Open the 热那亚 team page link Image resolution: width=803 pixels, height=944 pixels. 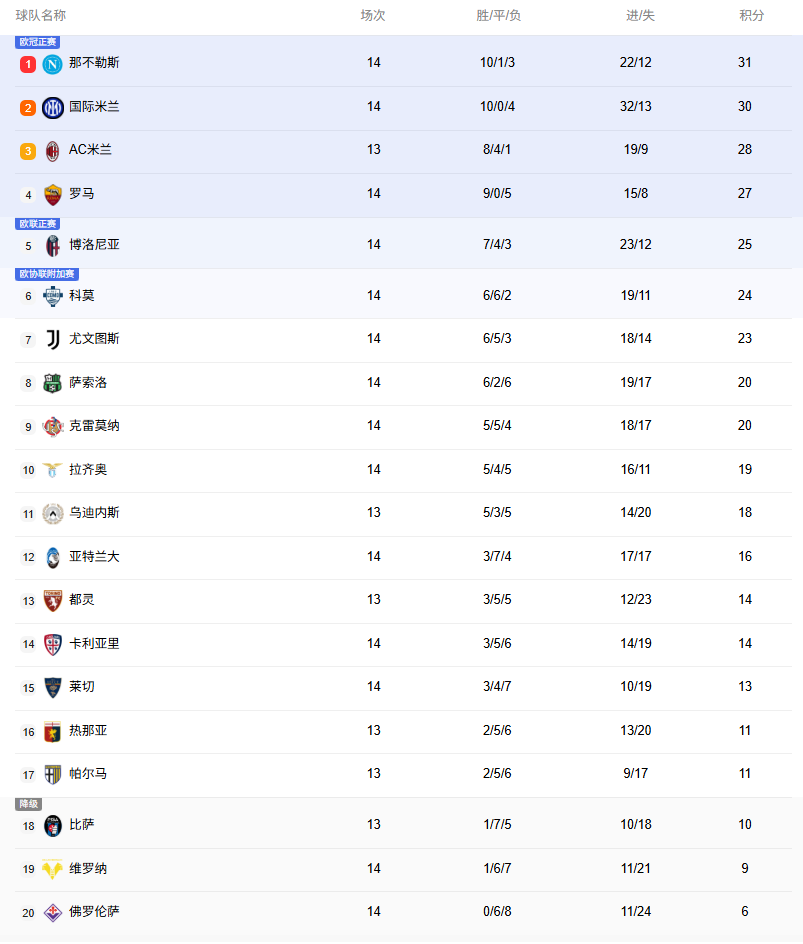(88, 731)
